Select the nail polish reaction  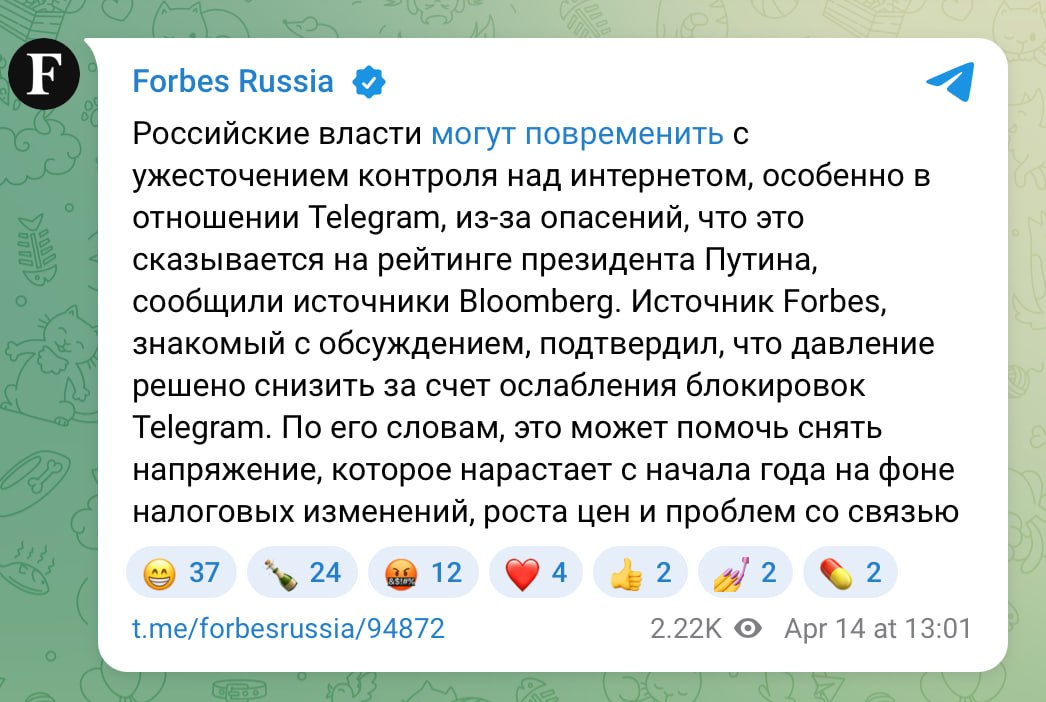tap(745, 572)
